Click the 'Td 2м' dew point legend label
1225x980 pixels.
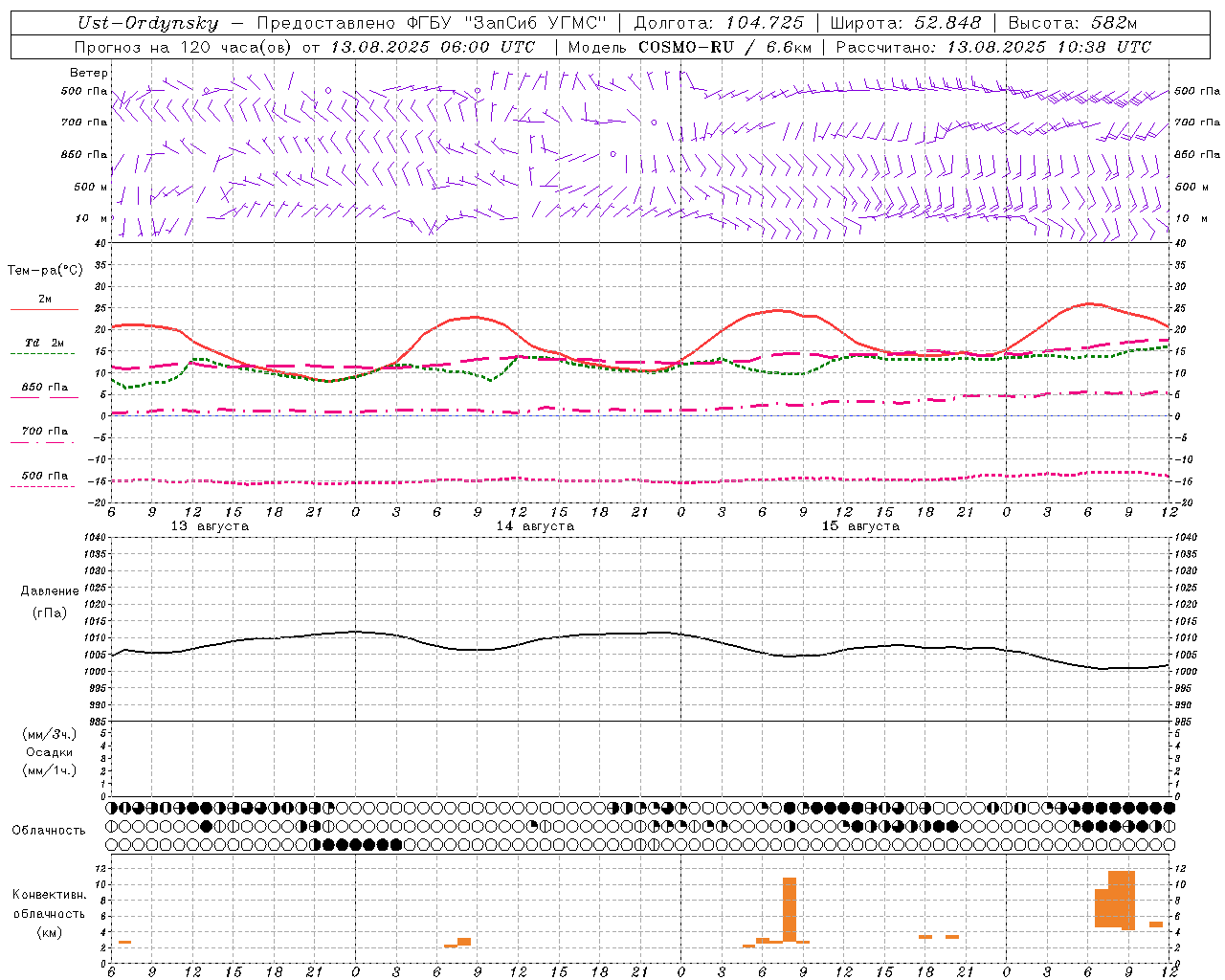tap(45, 343)
